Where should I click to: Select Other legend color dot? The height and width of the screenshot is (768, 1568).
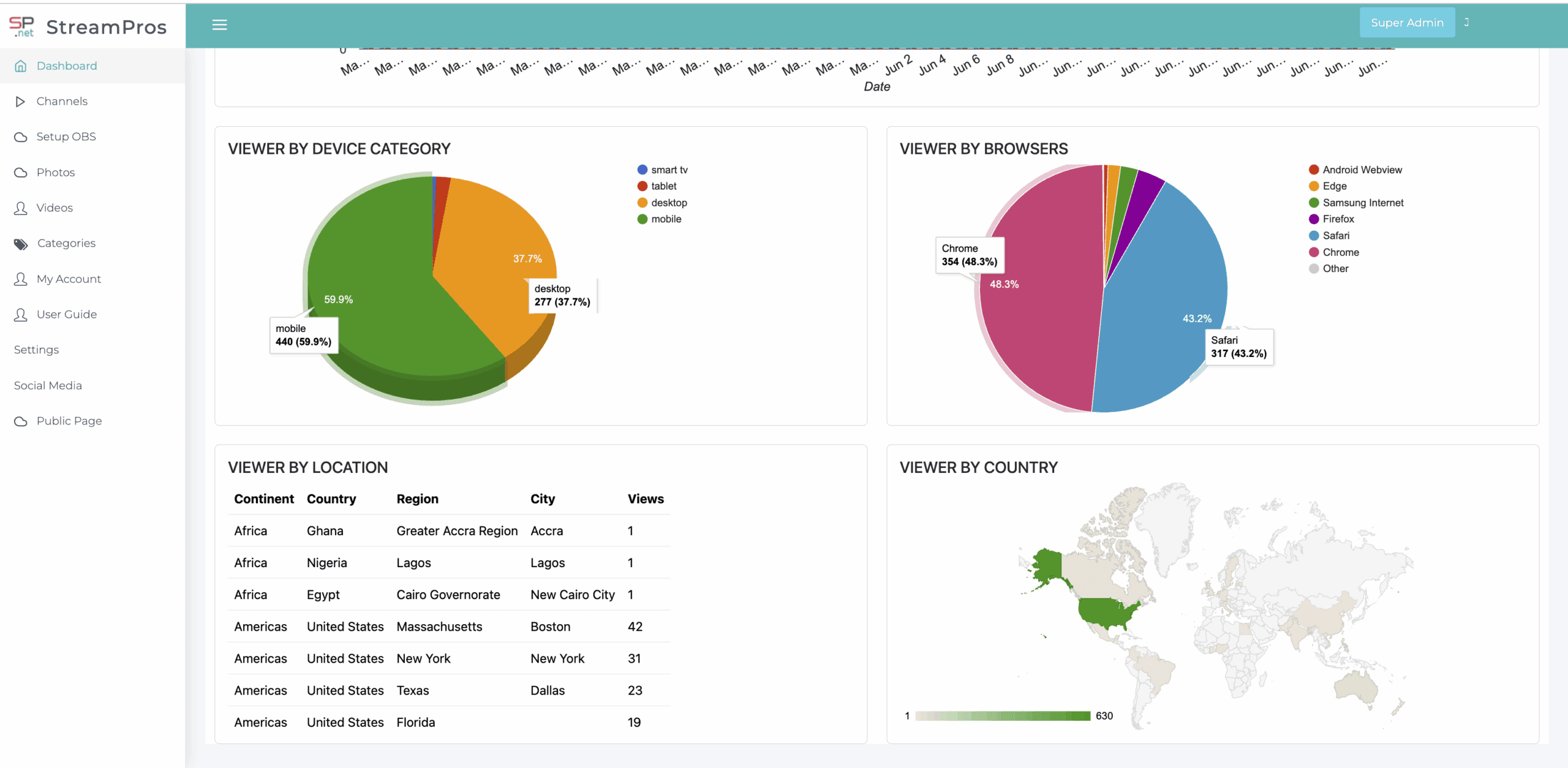click(x=1314, y=269)
